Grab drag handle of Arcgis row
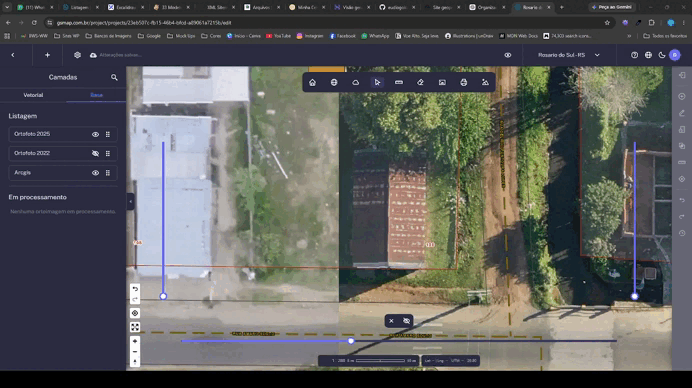 click(108, 173)
